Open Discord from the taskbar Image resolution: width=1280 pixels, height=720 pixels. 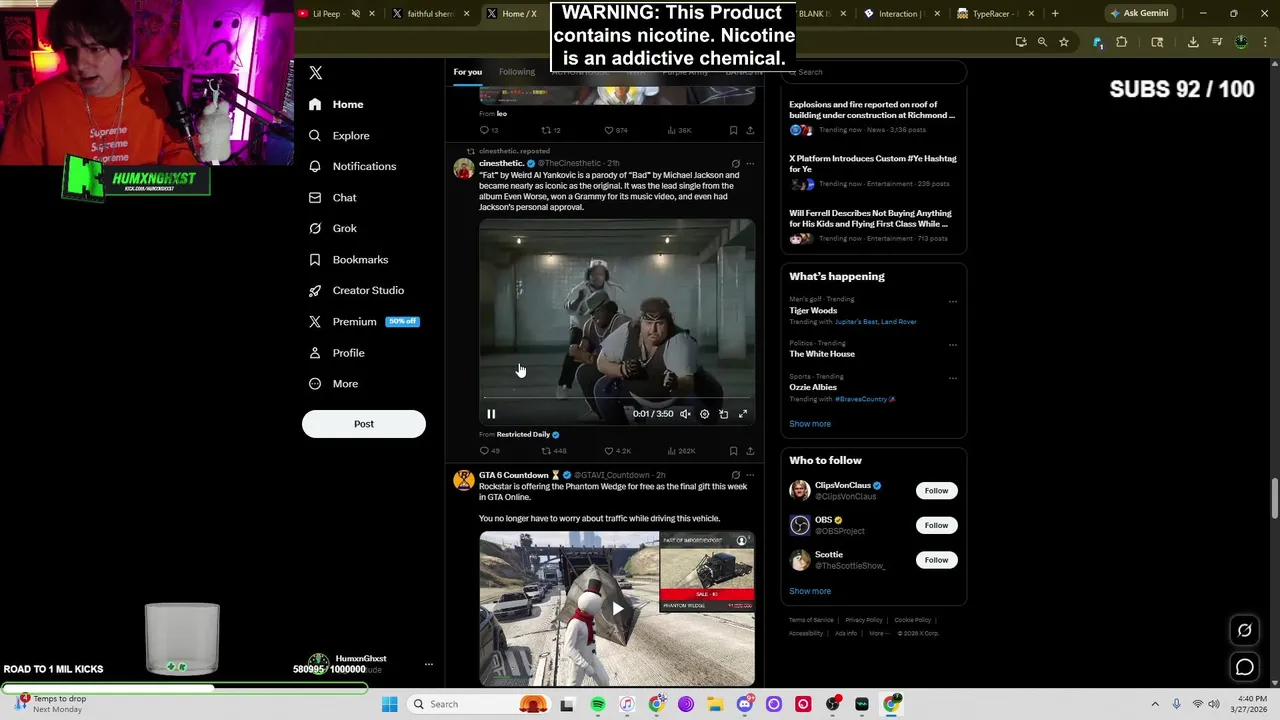tap(744, 704)
